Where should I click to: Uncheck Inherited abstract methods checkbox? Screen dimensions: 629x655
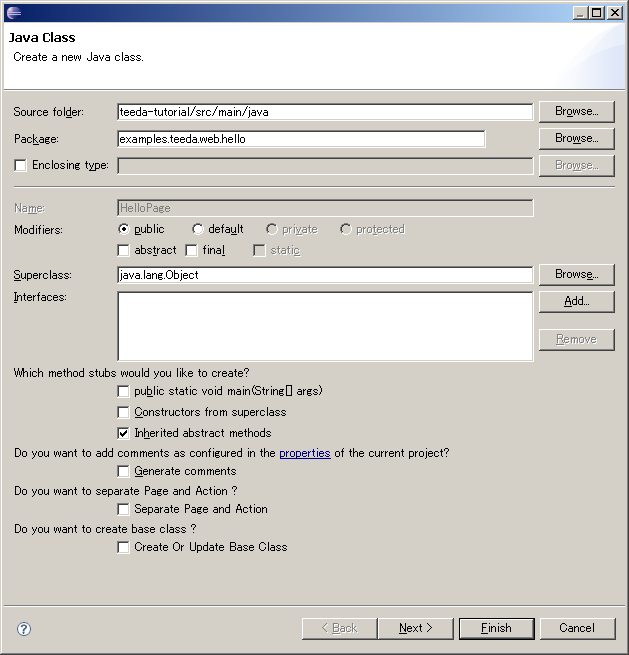click(x=124, y=433)
